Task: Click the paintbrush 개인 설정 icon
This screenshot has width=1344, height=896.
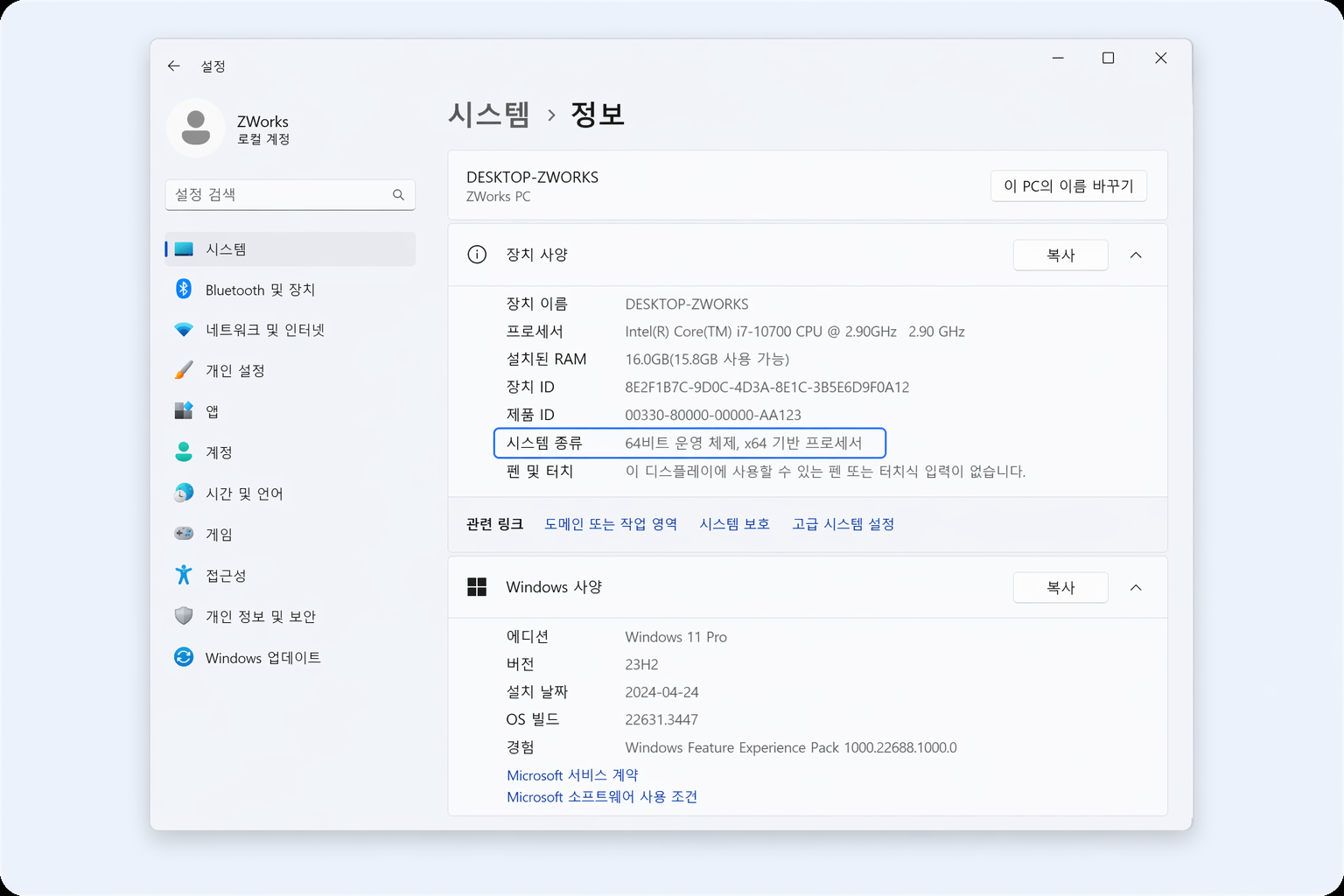Action: (x=184, y=370)
